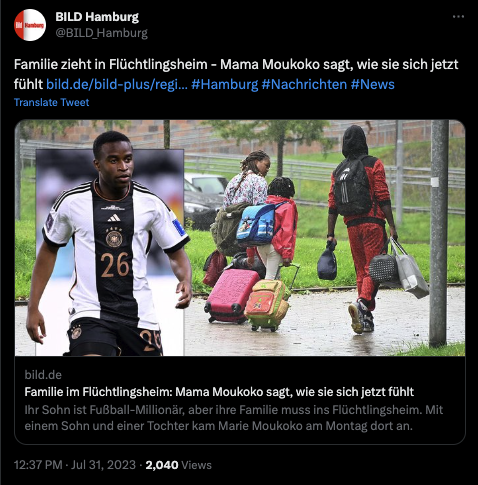
Task: Click the pink suitcase in the photo
Action: (232, 295)
